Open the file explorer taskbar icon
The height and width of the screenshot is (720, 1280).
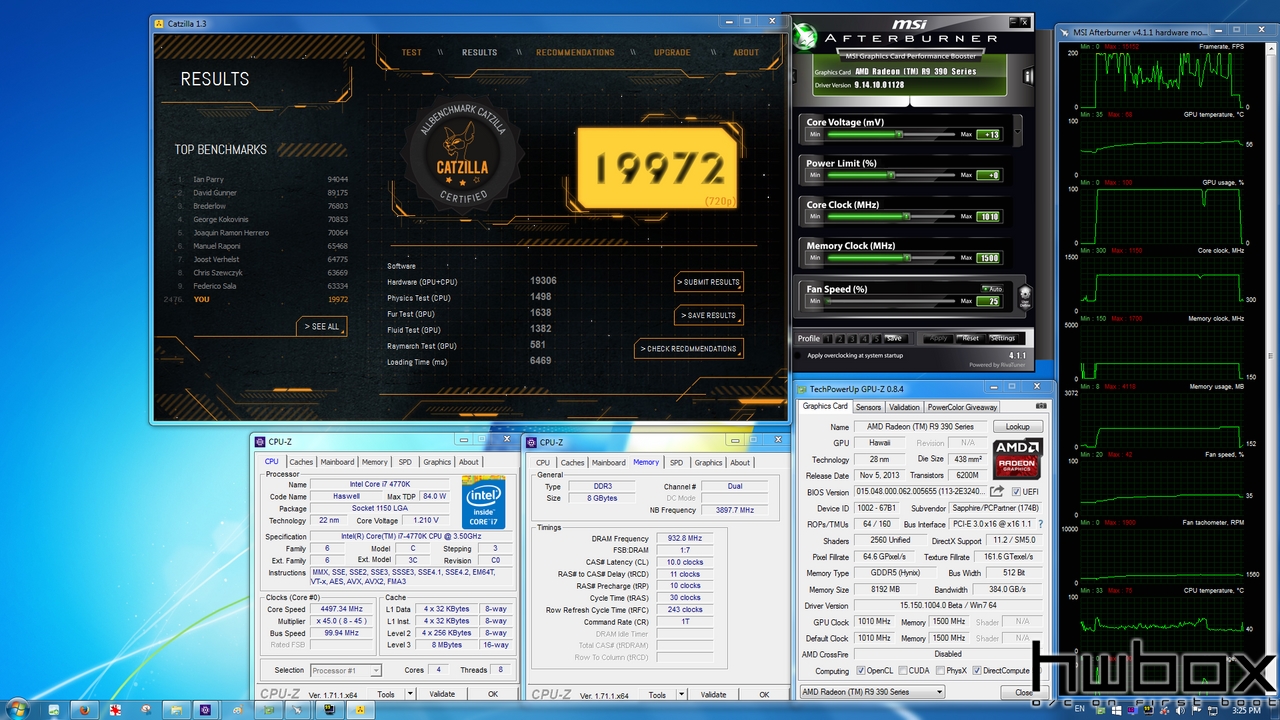[175, 709]
